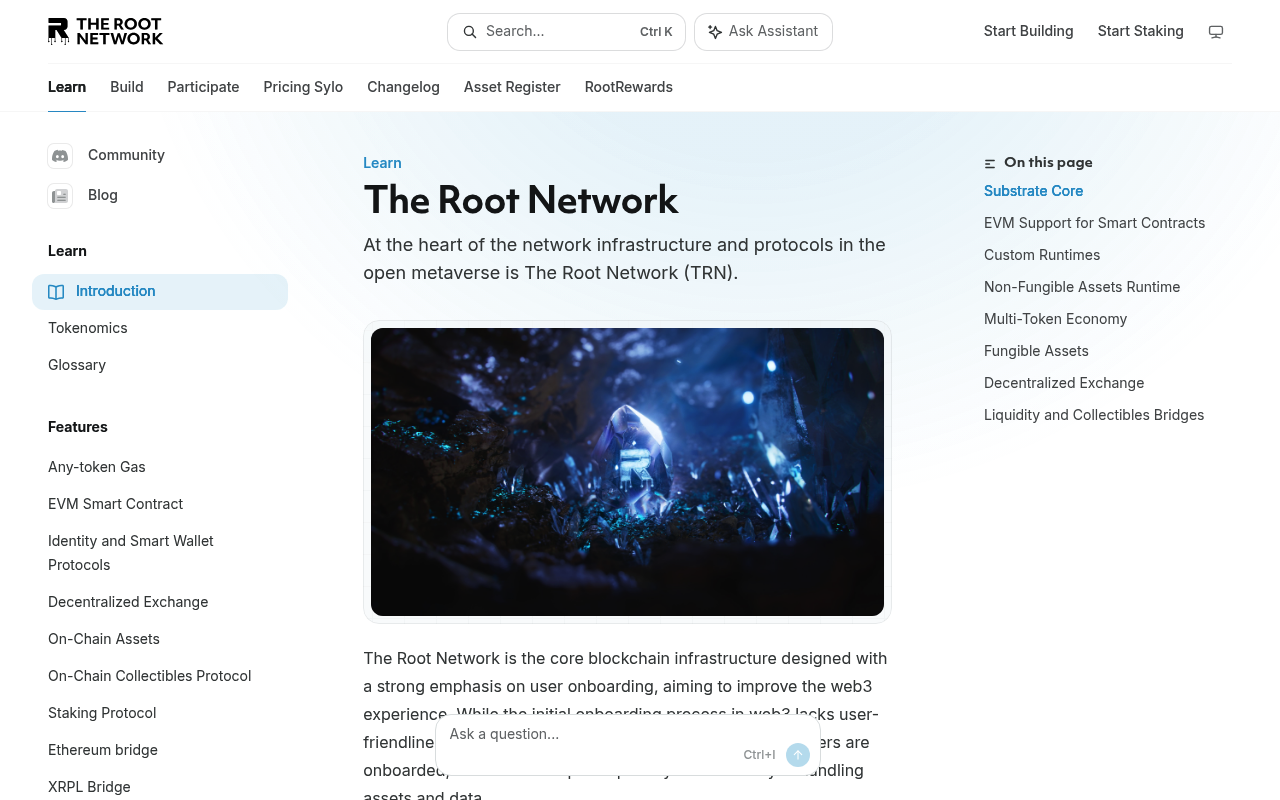Open Identity and Smart Wallet Protocols

point(131,553)
